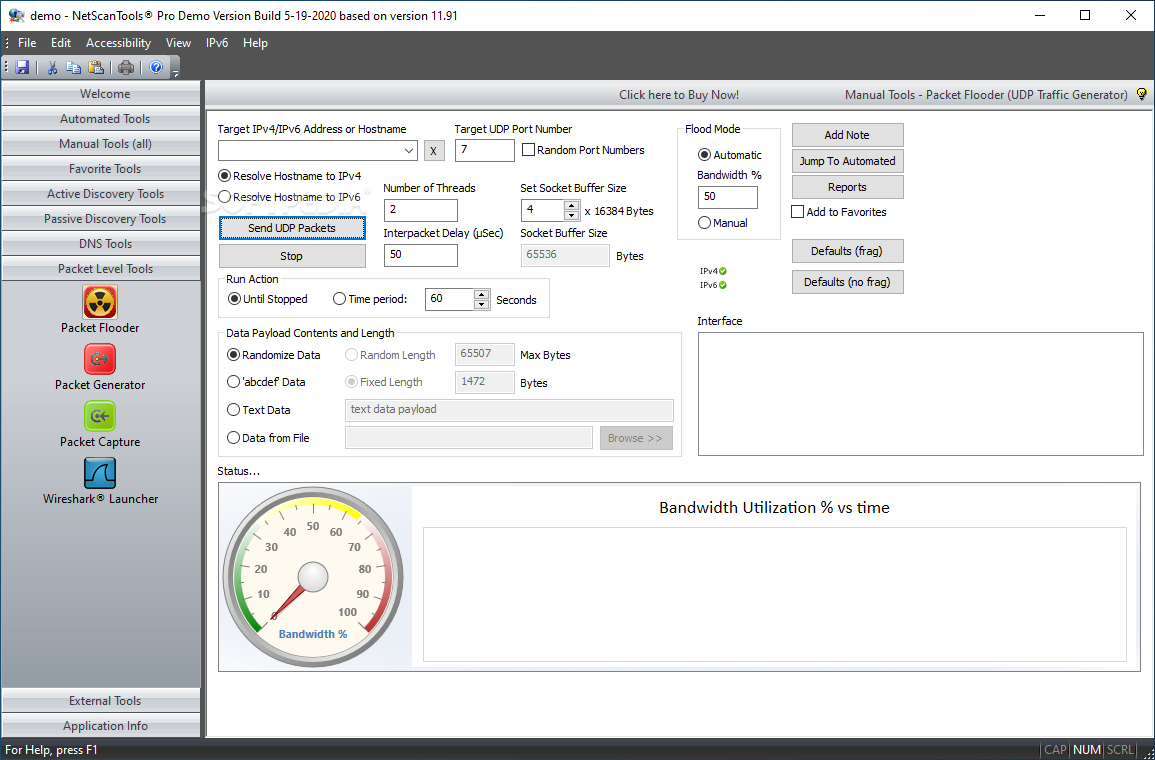
Task: Expand the Automated Tools panel
Action: pos(101,119)
